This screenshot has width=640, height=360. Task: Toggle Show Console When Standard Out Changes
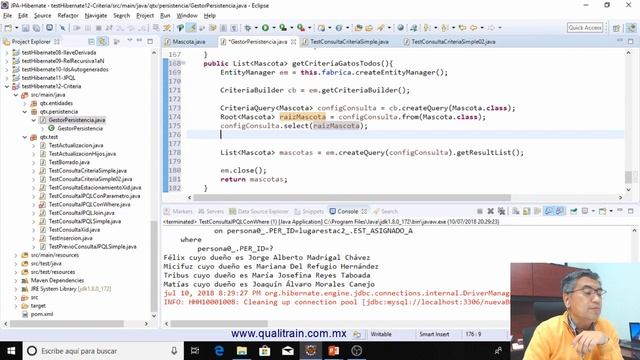point(549,211)
